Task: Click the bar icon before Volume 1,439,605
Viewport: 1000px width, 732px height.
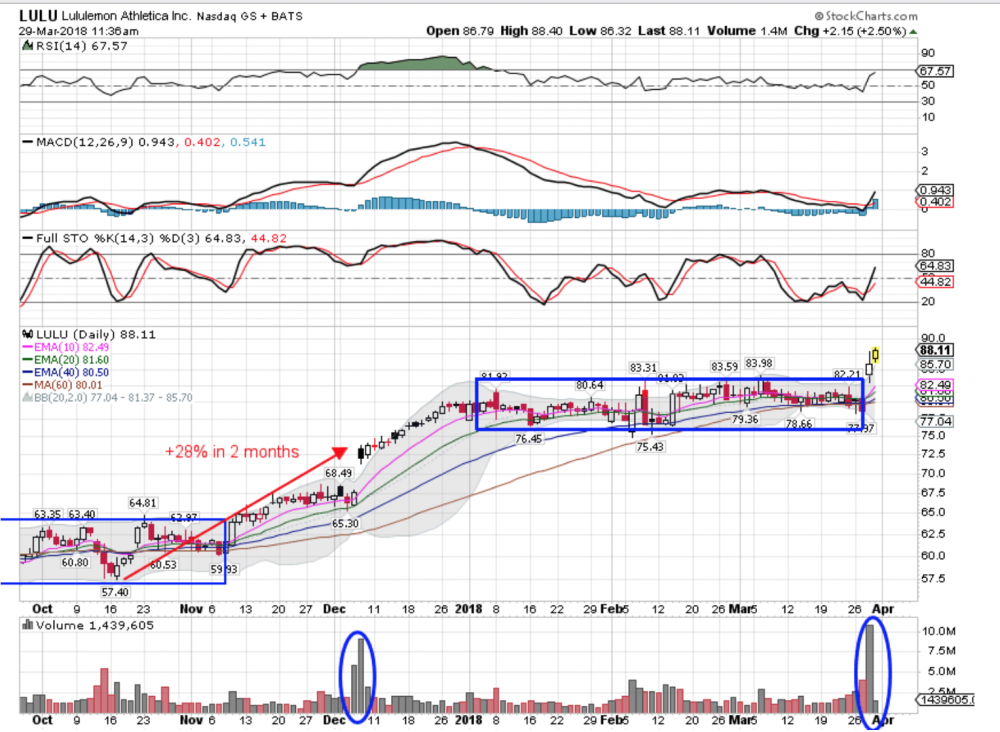Action: point(27,625)
